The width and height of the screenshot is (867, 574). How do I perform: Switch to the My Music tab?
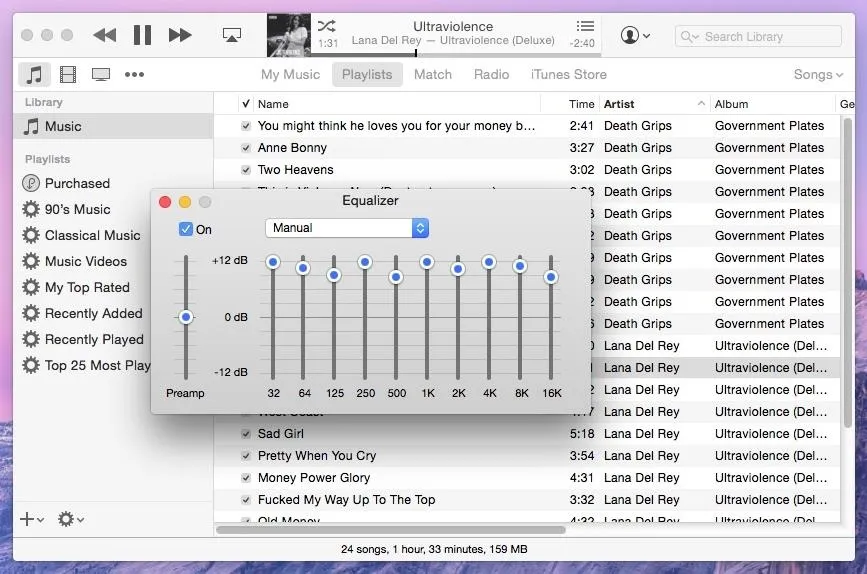click(290, 74)
